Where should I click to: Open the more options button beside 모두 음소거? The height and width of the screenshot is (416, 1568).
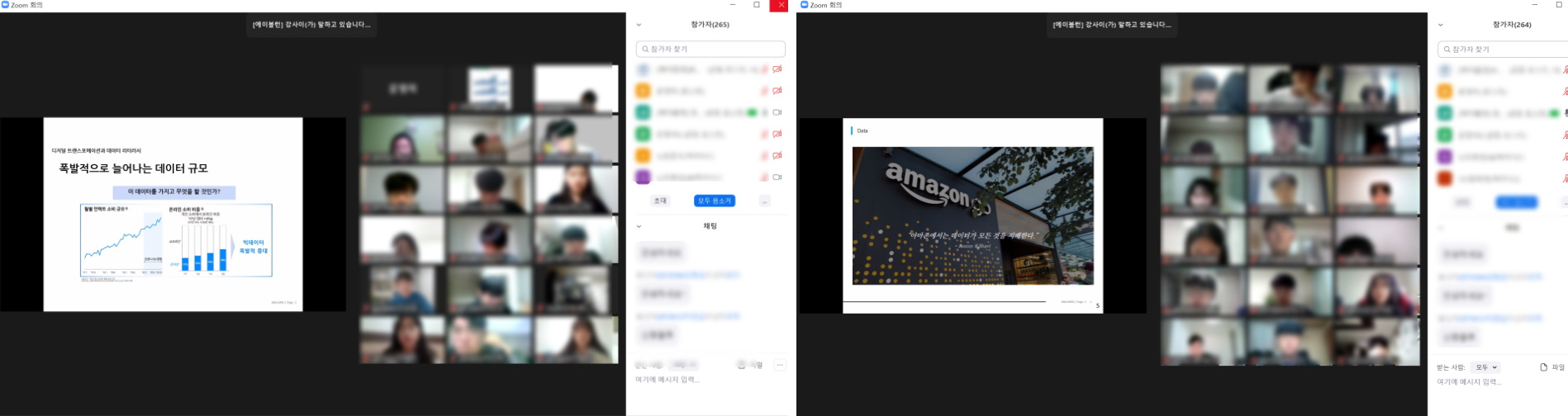pos(764,201)
